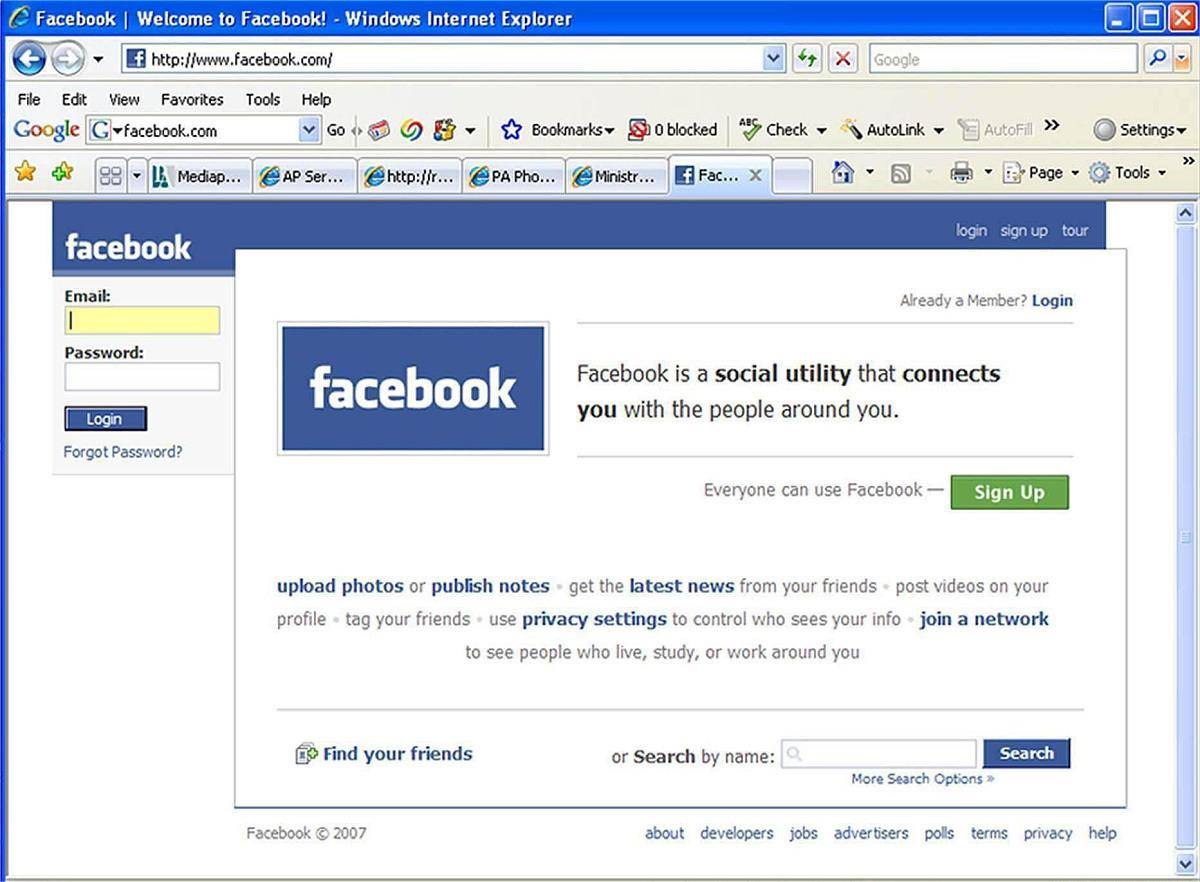Click the Print printer icon
The width and height of the screenshot is (1200, 882).
tap(961, 173)
